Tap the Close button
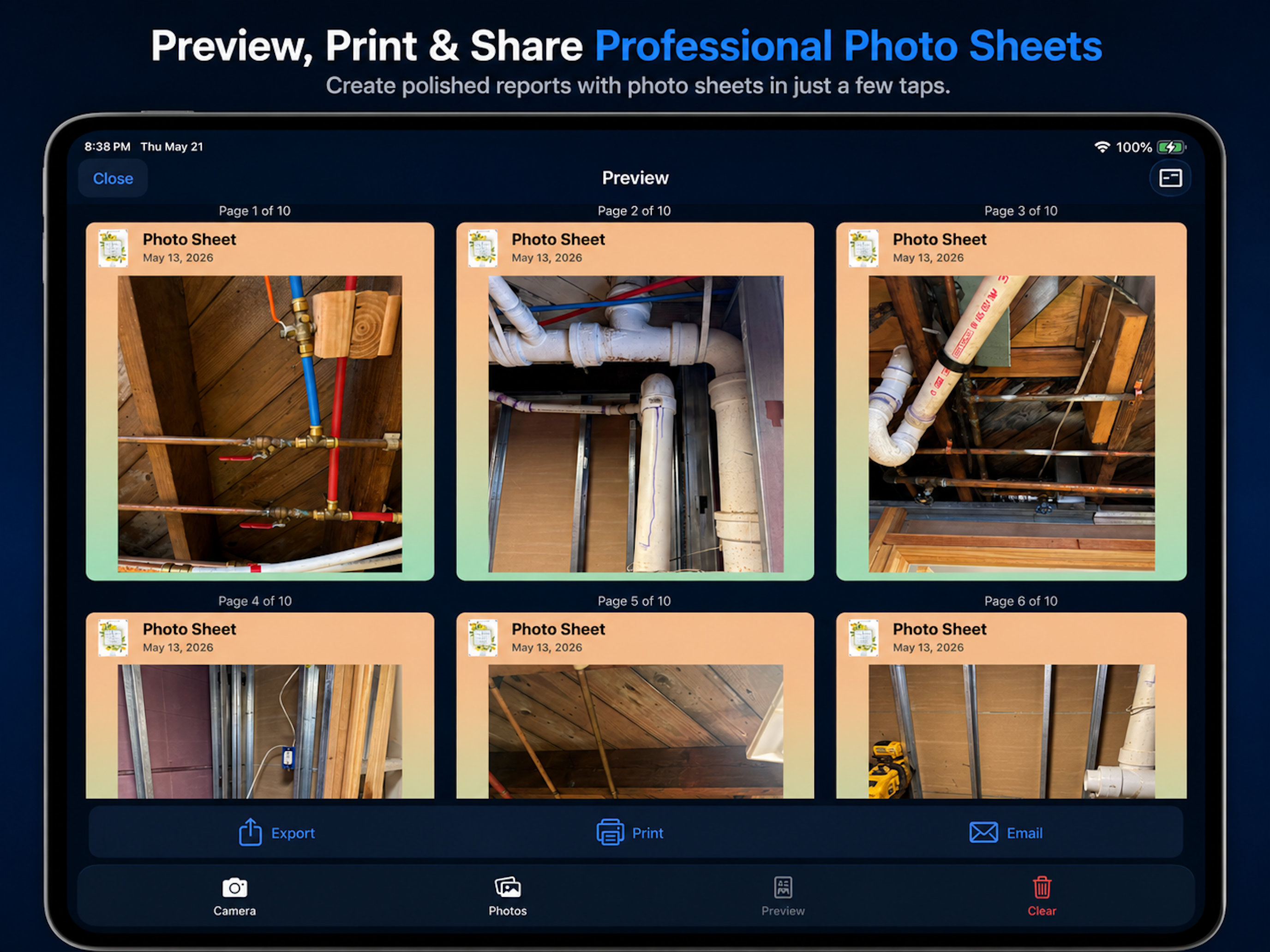Viewport: 1270px width, 952px height. point(113,178)
